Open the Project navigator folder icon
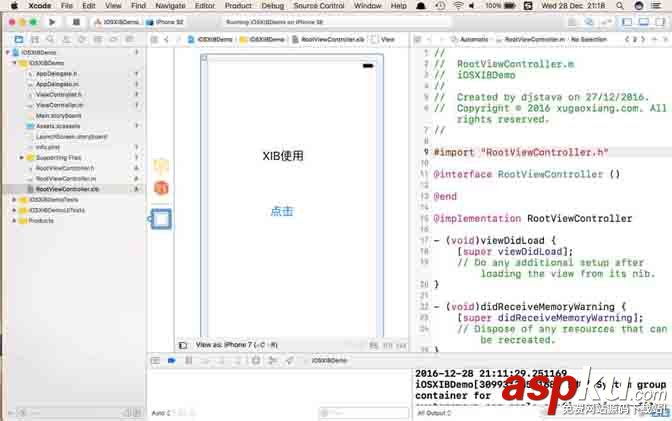This screenshot has width=672, height=421. pyautogui.click(x=18, y=39)
